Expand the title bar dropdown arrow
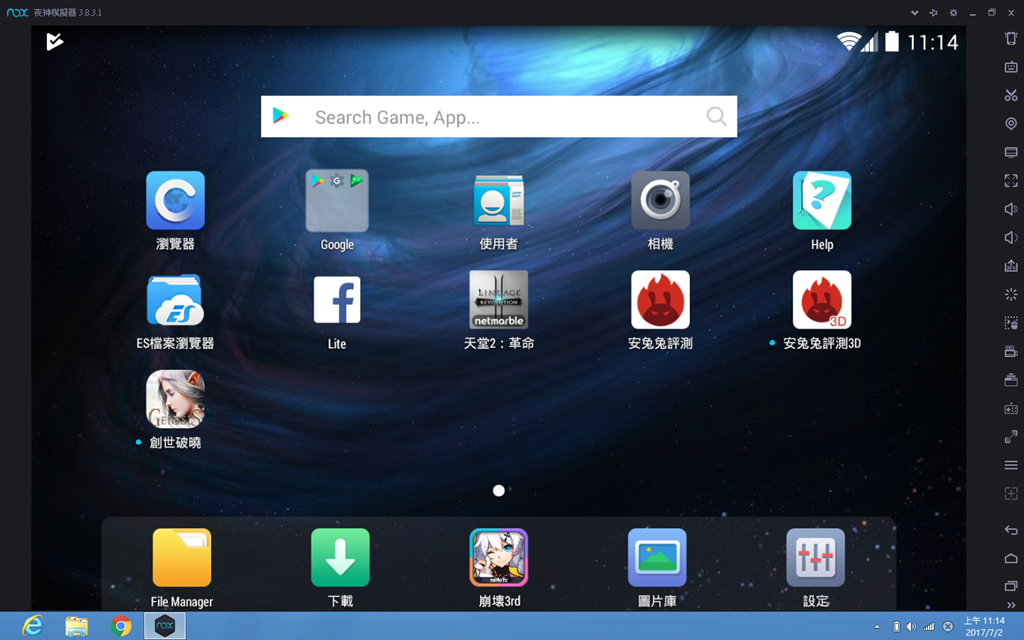 (914, 12)
